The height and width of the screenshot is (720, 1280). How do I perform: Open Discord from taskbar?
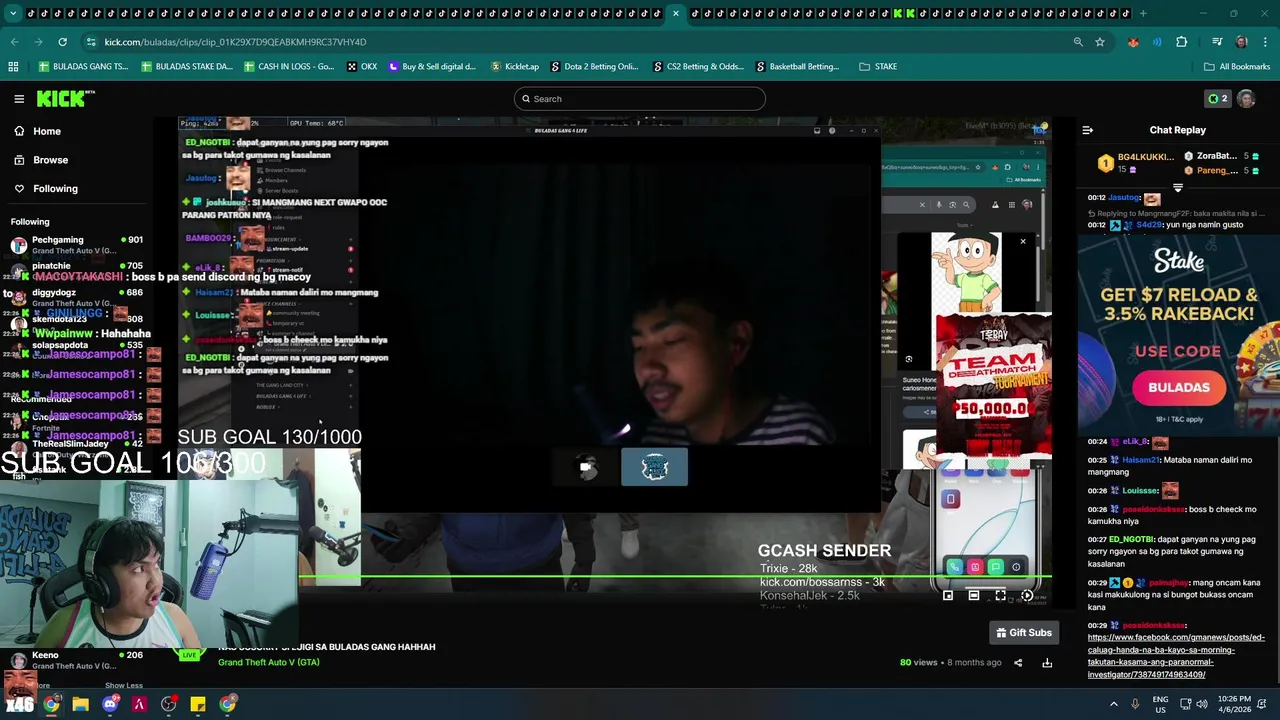coord(110,704)
